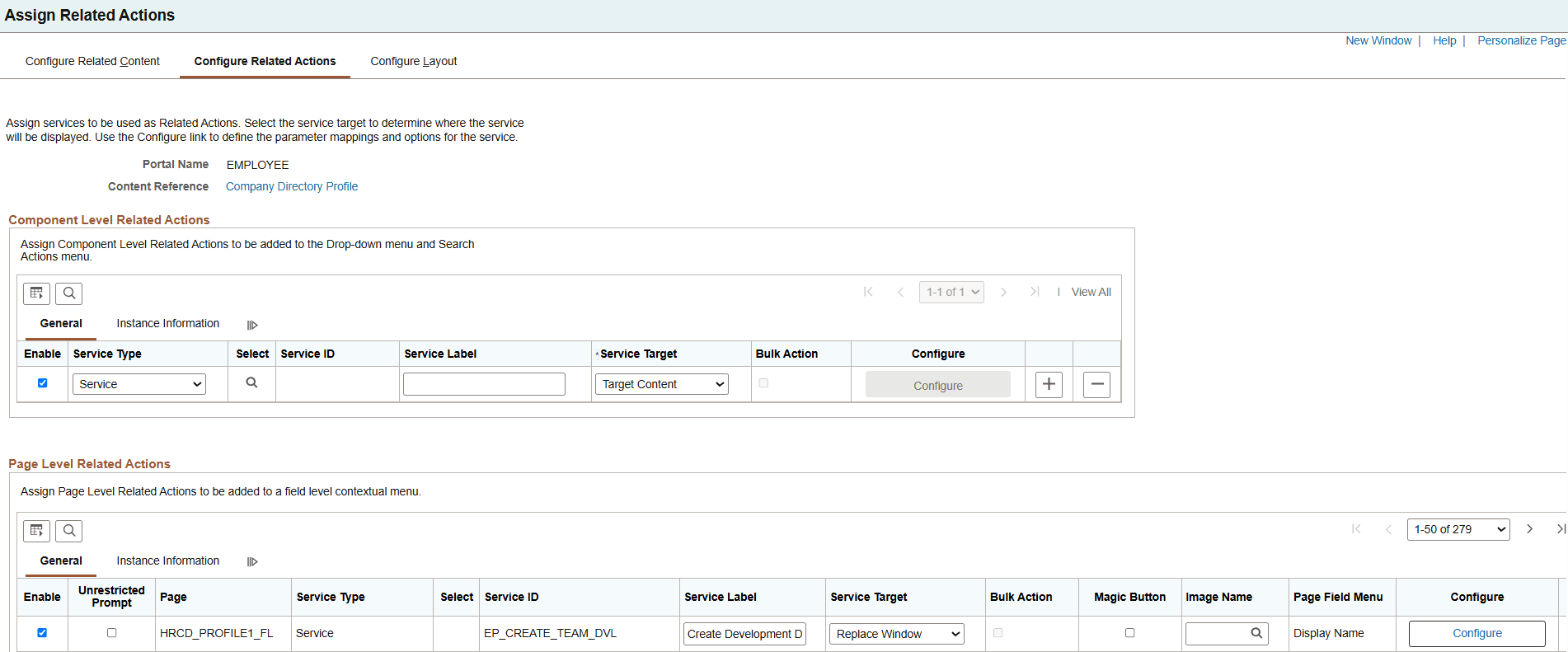
Task: Go to next row in Component Level grid
Action: [x=1003, y=292]
